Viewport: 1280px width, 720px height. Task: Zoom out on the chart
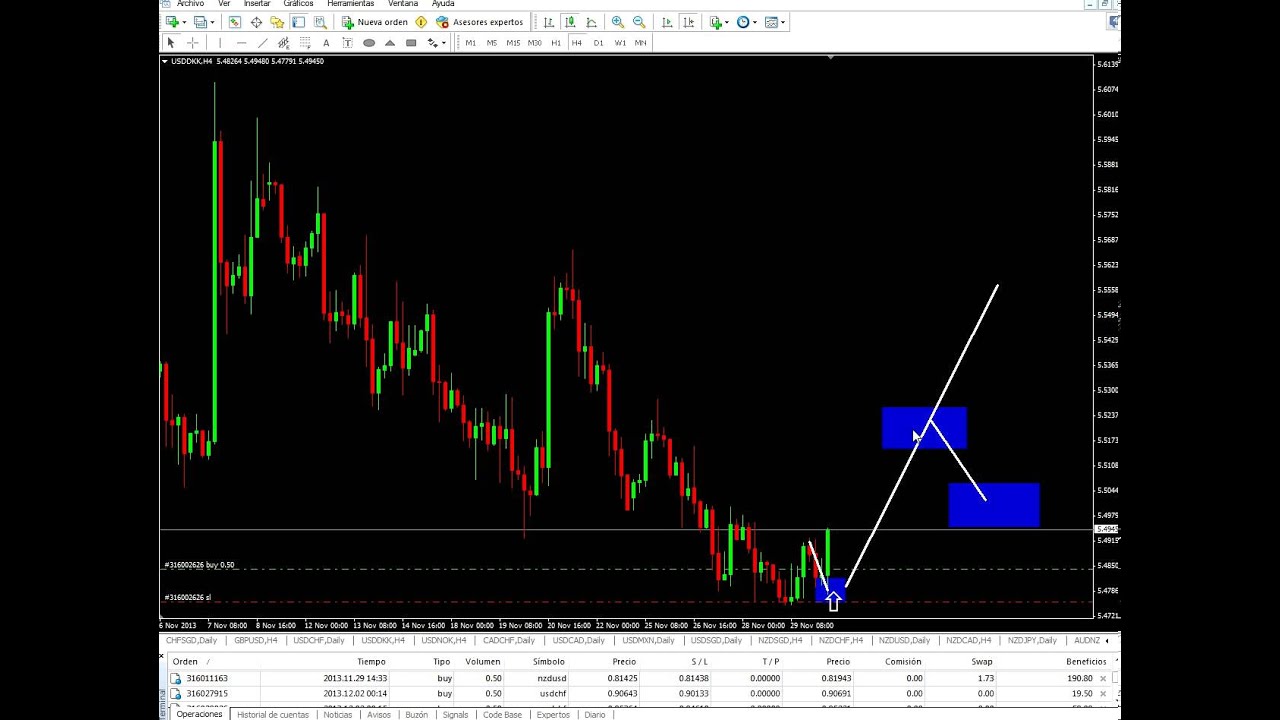point(639,22)
